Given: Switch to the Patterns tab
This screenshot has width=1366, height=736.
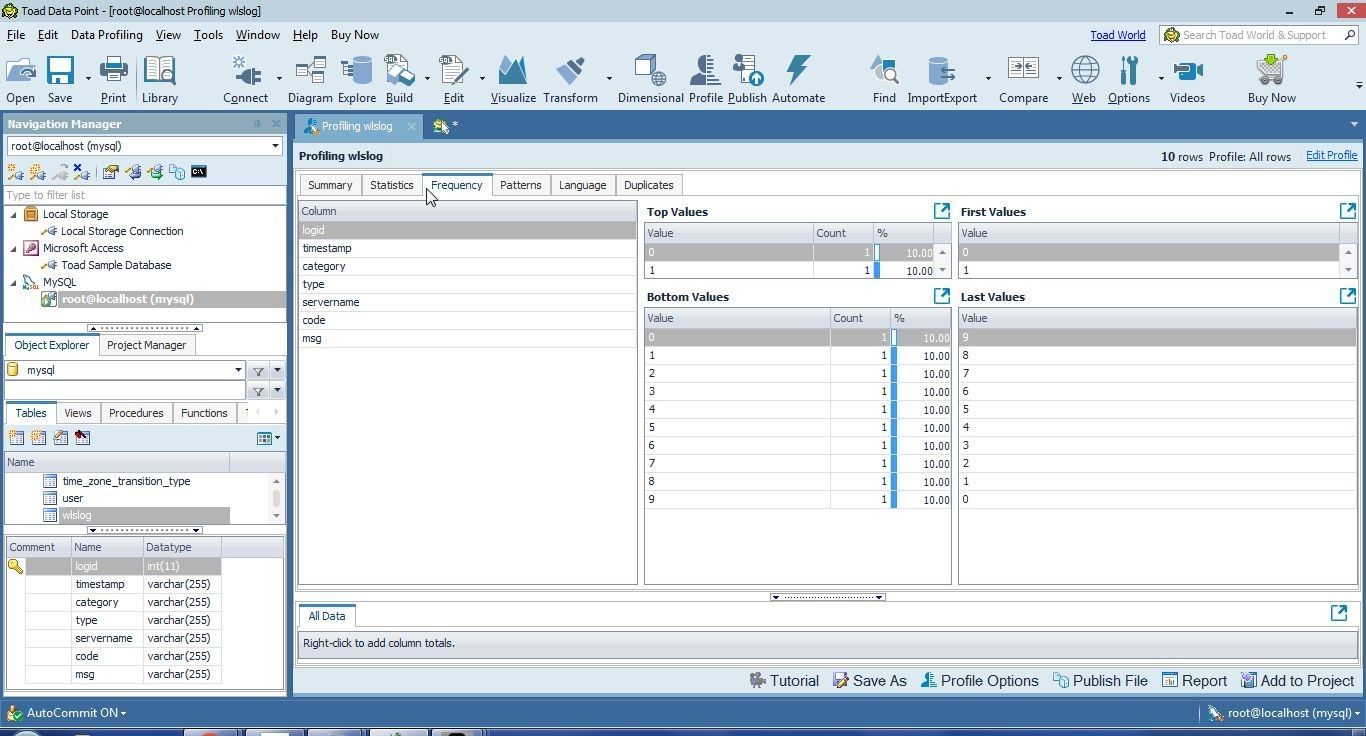Looking at the screenshot, I should click(520, 185).
